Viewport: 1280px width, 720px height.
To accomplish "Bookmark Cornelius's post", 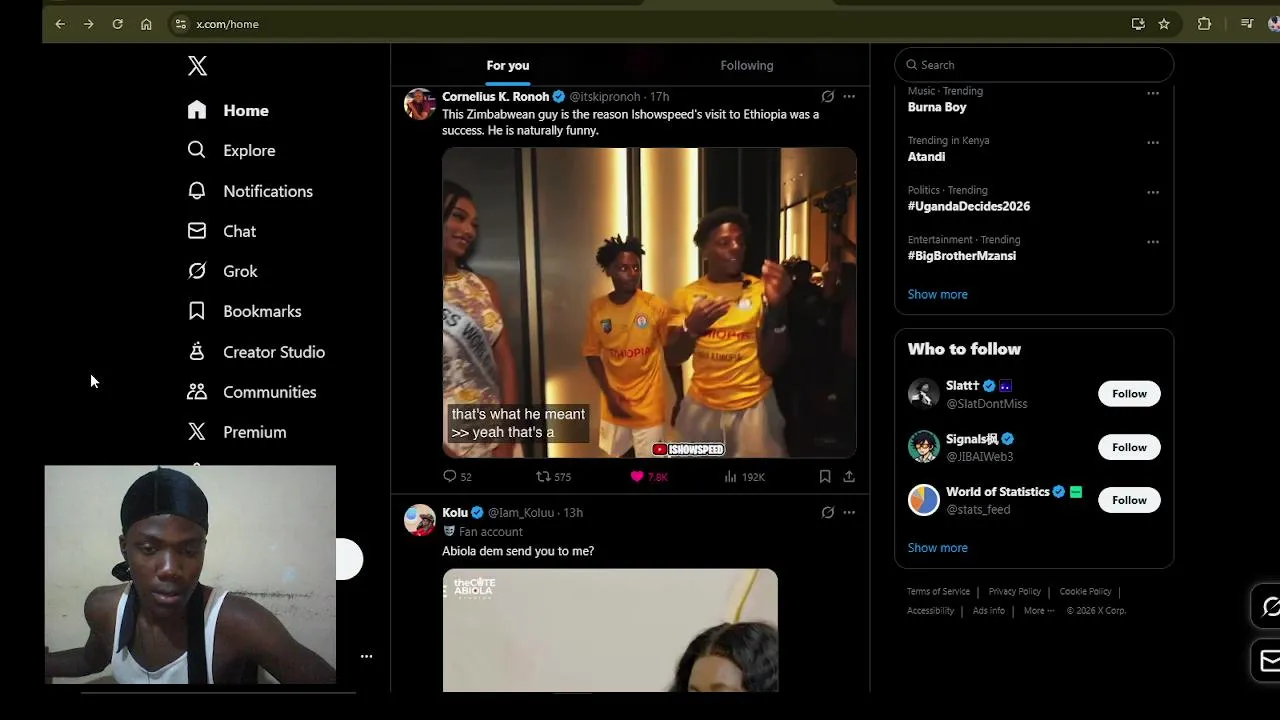I will tap(825, 477).
